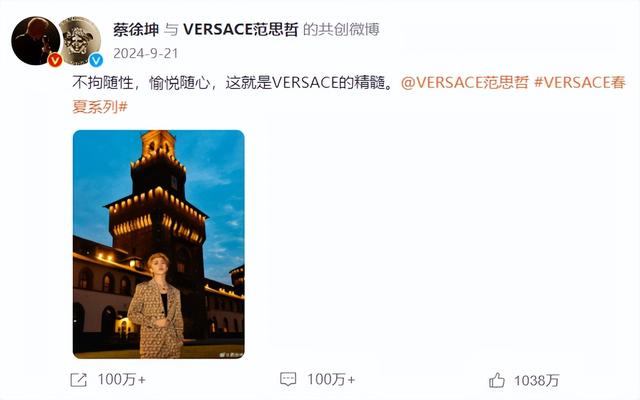The height and width of the screenshot is (400, 640).
Task: Click the person in the patterned suit
Action: point(156,305)
